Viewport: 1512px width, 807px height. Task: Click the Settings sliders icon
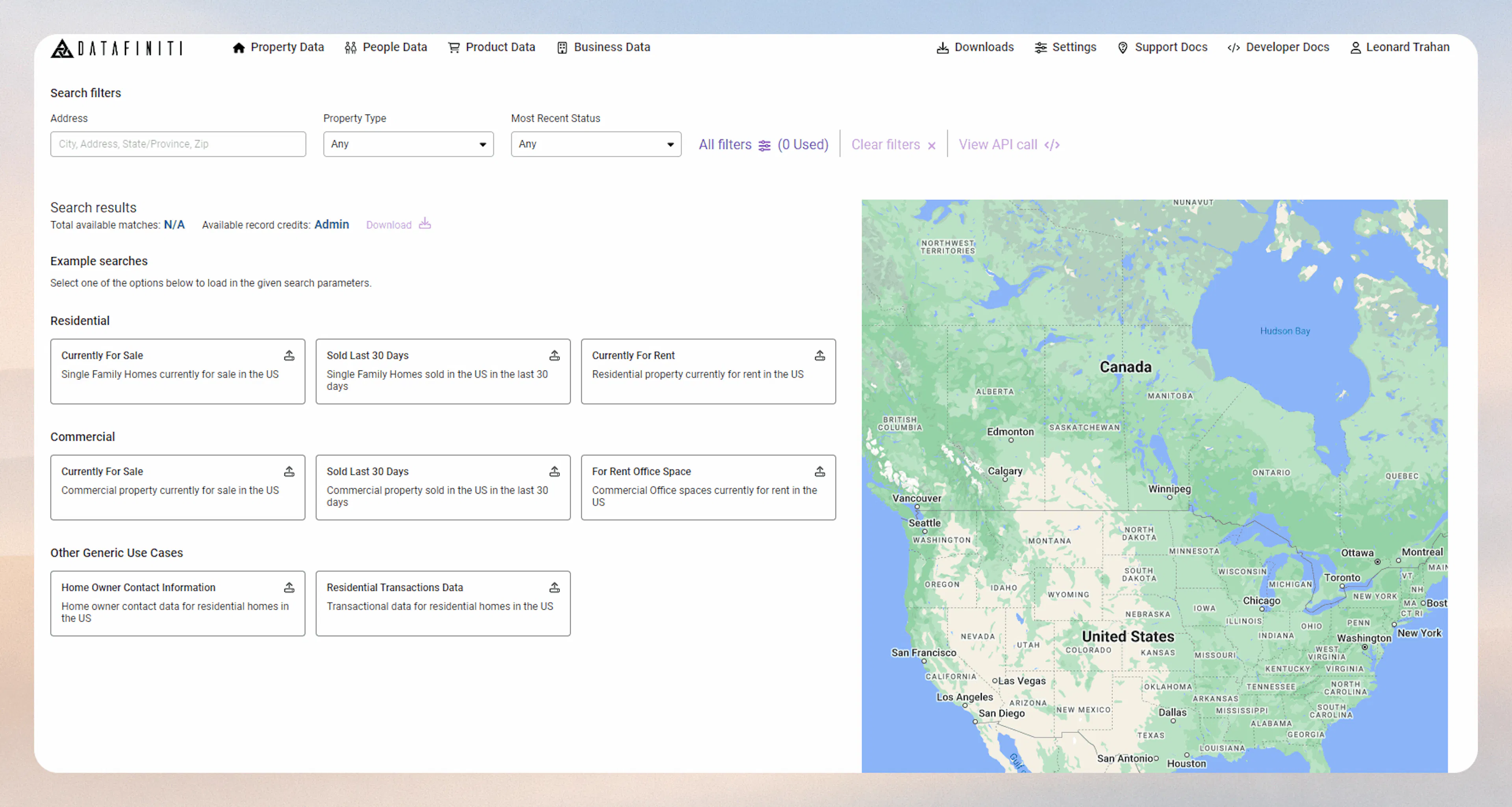coord(1041,48)
